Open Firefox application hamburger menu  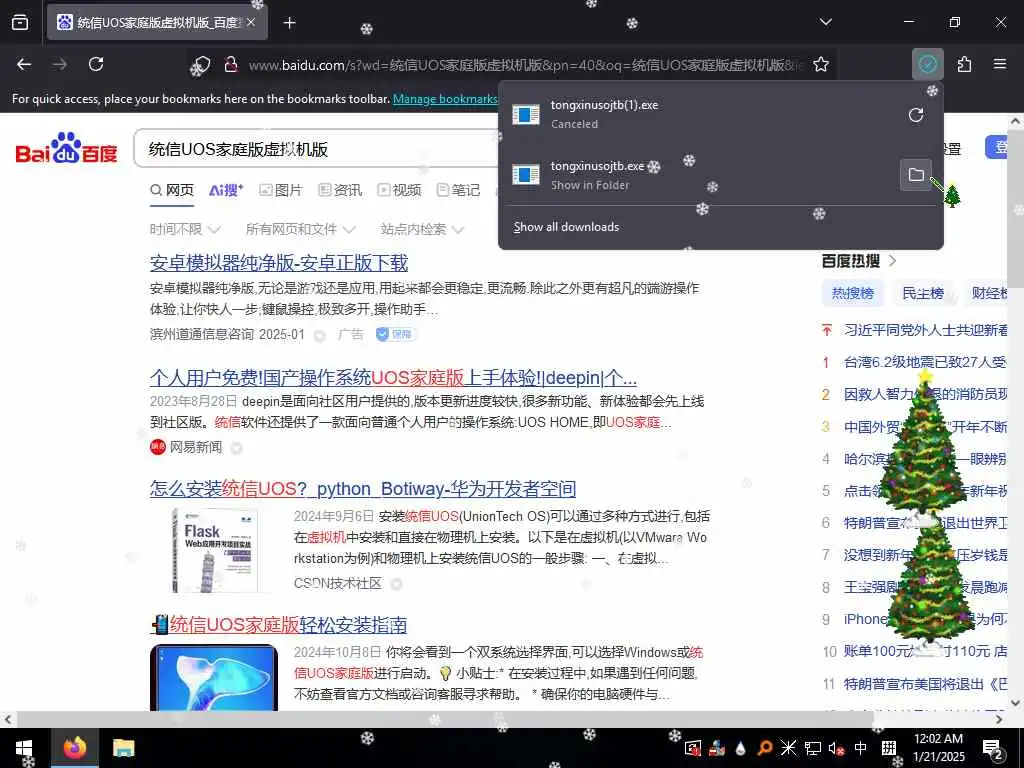click(x=1000, y=64)
